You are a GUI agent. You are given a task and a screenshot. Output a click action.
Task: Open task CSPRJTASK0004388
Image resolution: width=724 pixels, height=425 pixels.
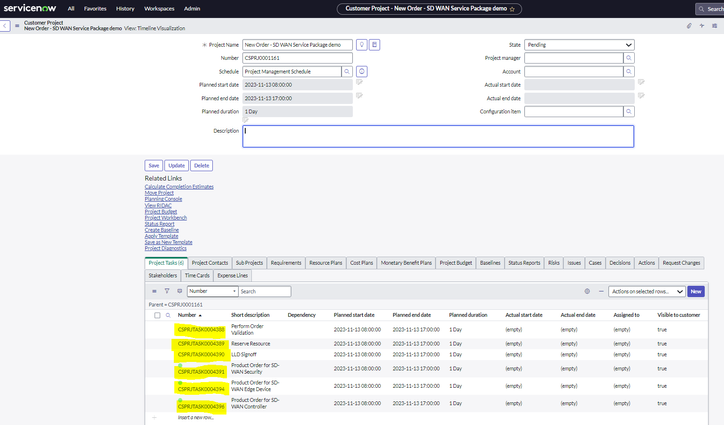coord(201,329)
